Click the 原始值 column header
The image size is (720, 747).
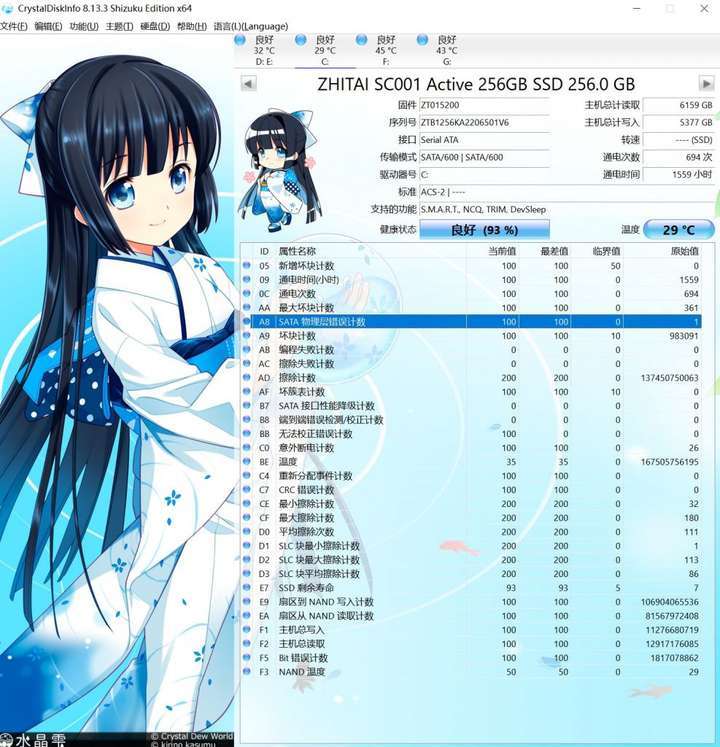[x=684, y=251]
